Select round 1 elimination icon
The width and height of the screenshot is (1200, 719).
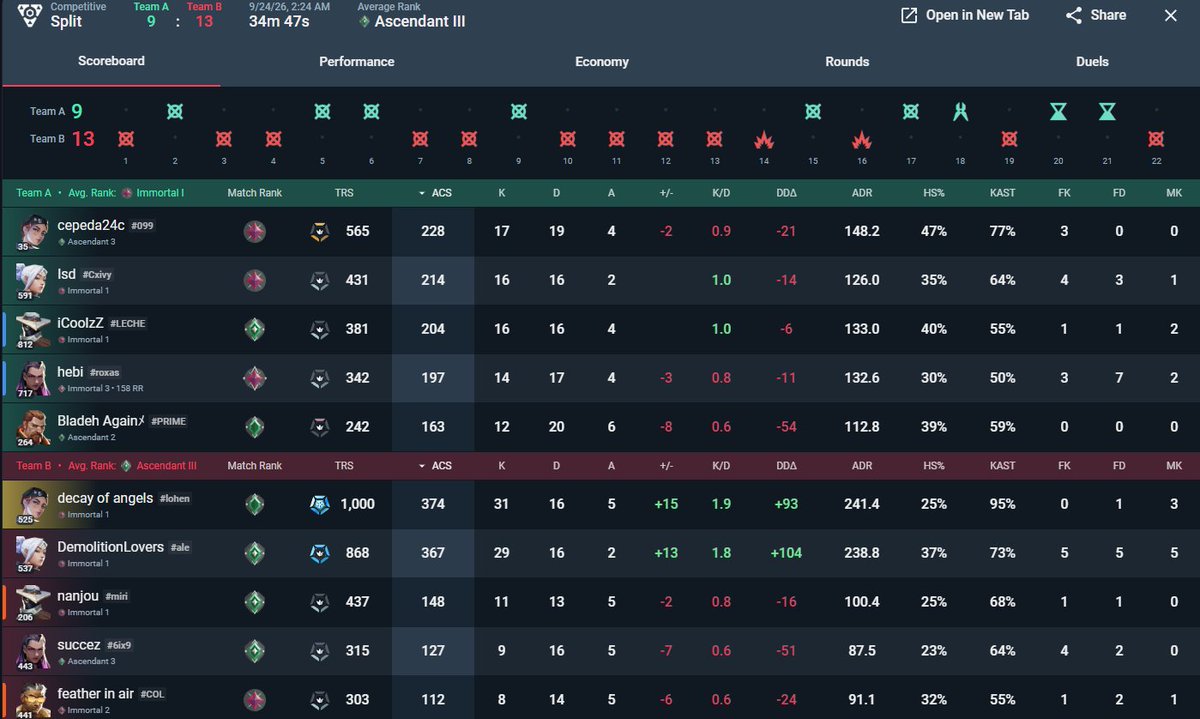click(x=126, y=139)
